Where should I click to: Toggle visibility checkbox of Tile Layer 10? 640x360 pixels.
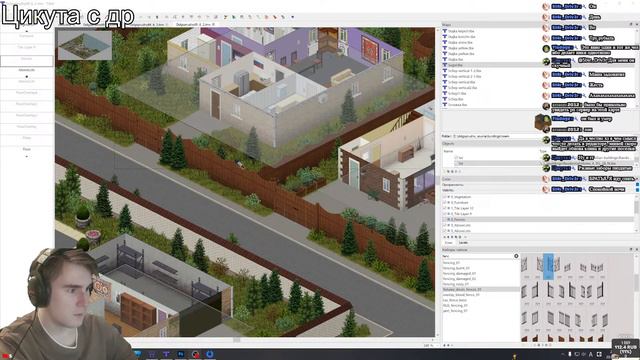pos(445,208)
